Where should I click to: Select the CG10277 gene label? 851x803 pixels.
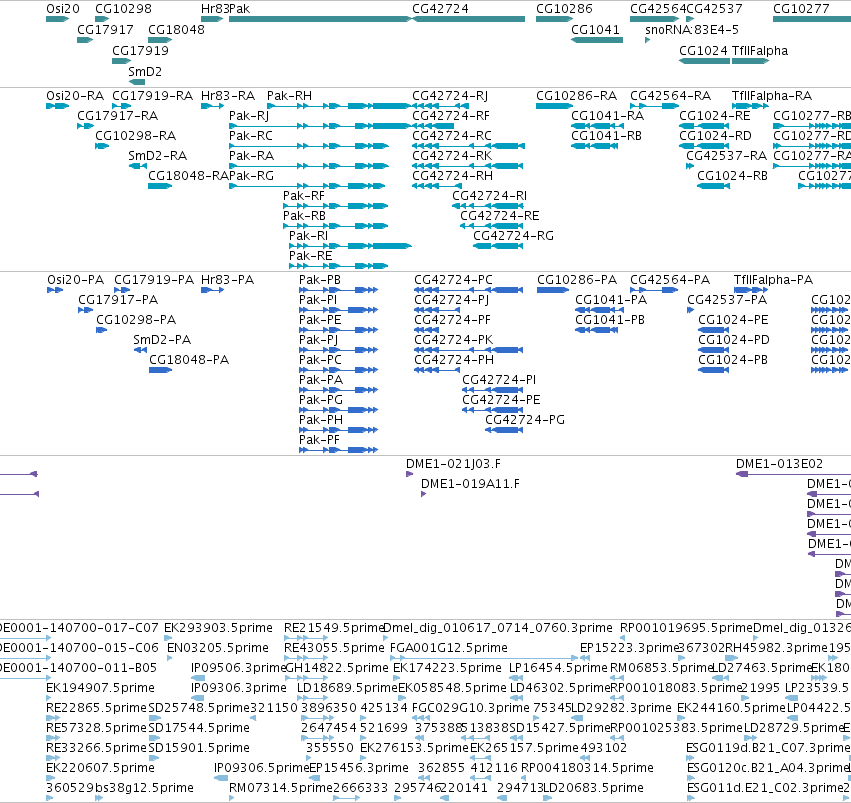coord(801,9)
